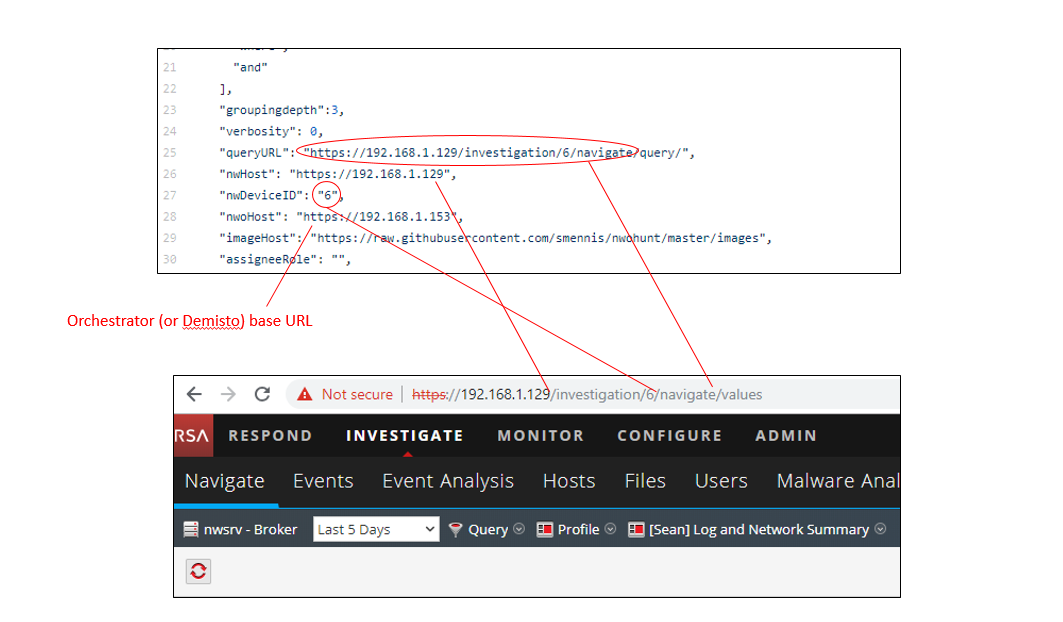
Task: Open the RESPOND menu
Action: tap(270, 435)
